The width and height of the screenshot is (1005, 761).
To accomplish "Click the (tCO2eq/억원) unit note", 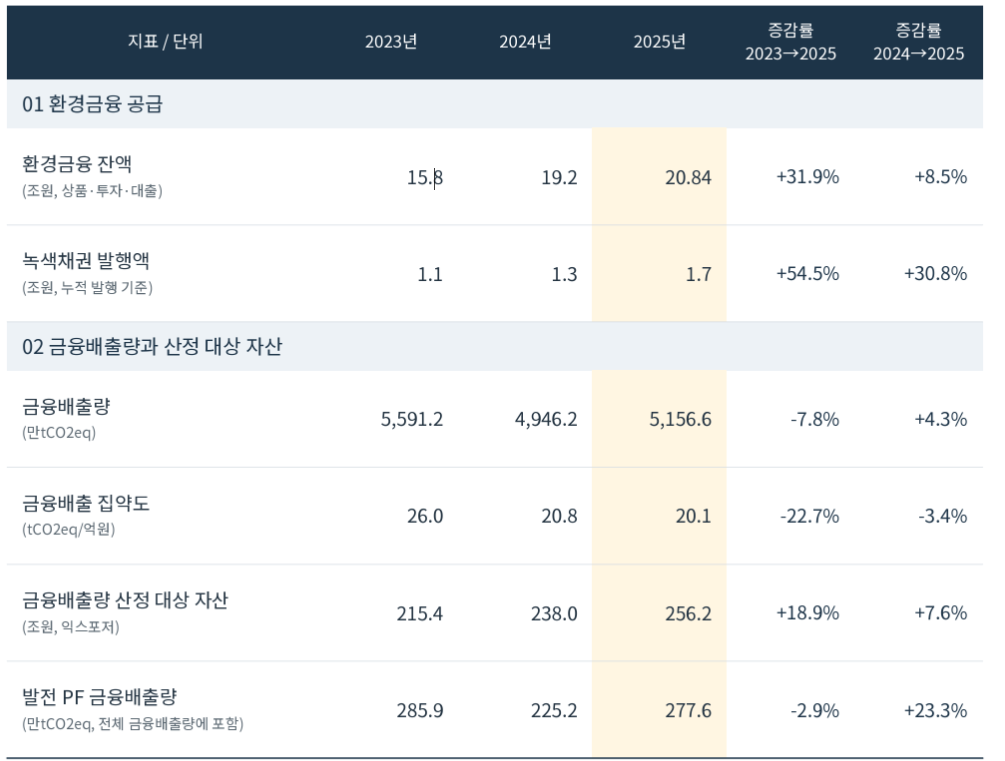I will tap(69, 530).
